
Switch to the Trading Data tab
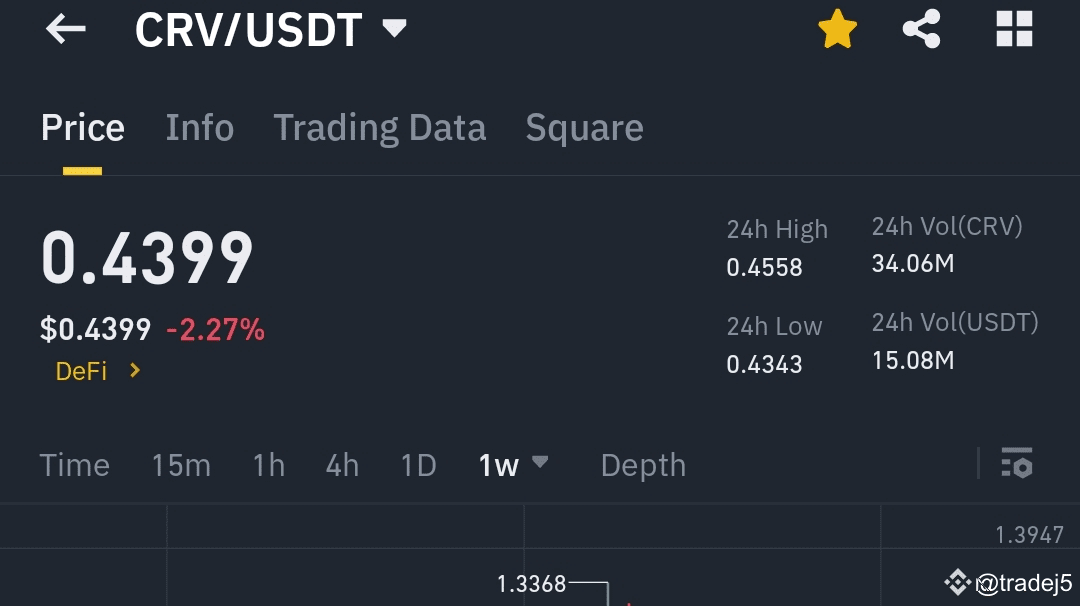click(x=380, y=129)
